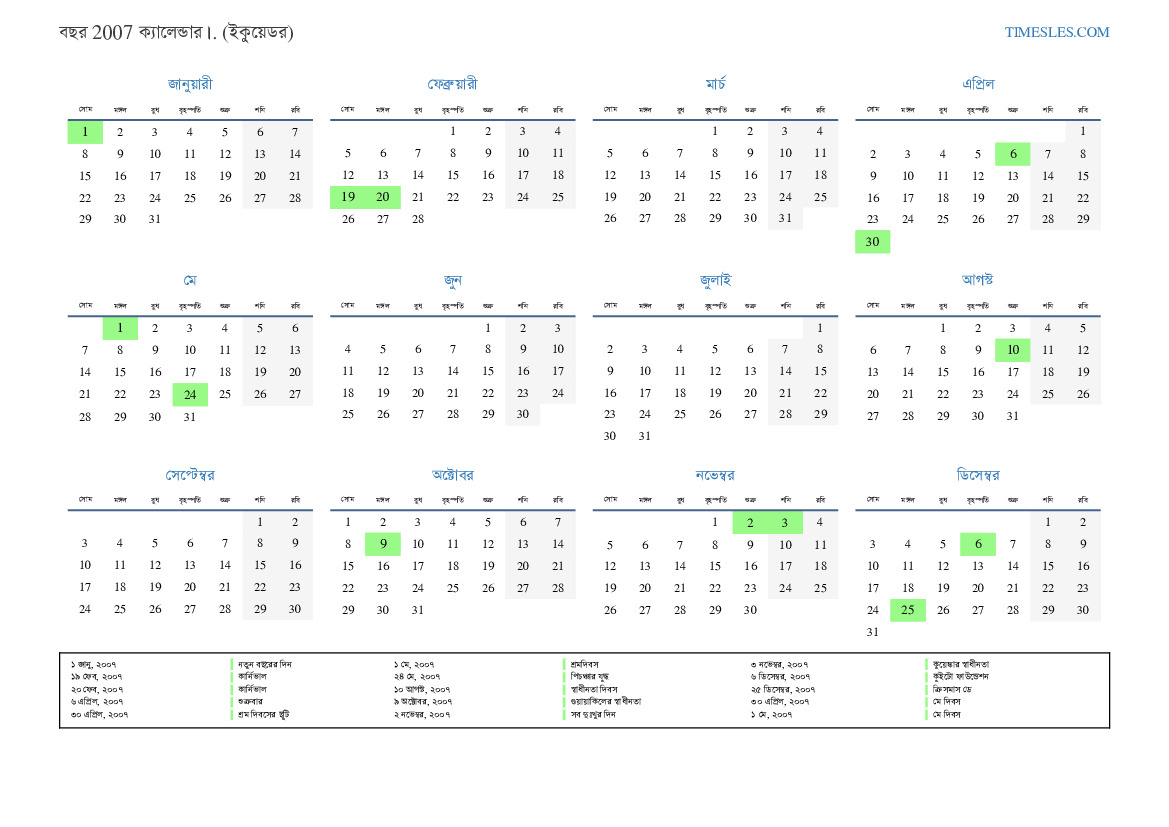Screen dimensions: 1169x827
Task: Click the ক্রিসমাস ডে legend entry
Action: (960, 689)
